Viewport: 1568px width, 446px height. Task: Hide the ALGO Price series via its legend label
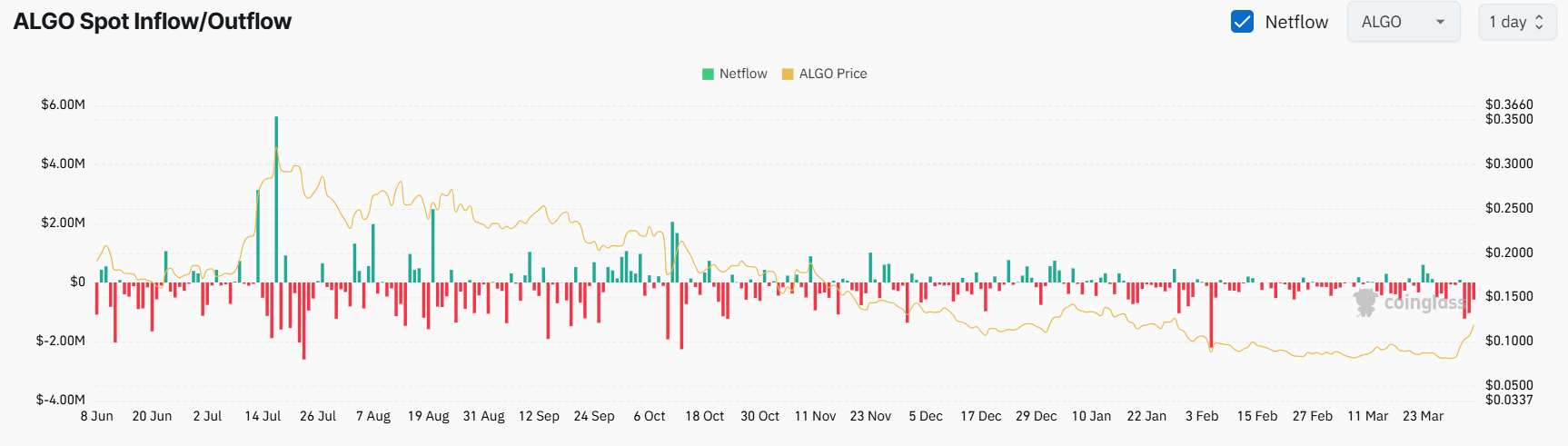tap(832, 74)
